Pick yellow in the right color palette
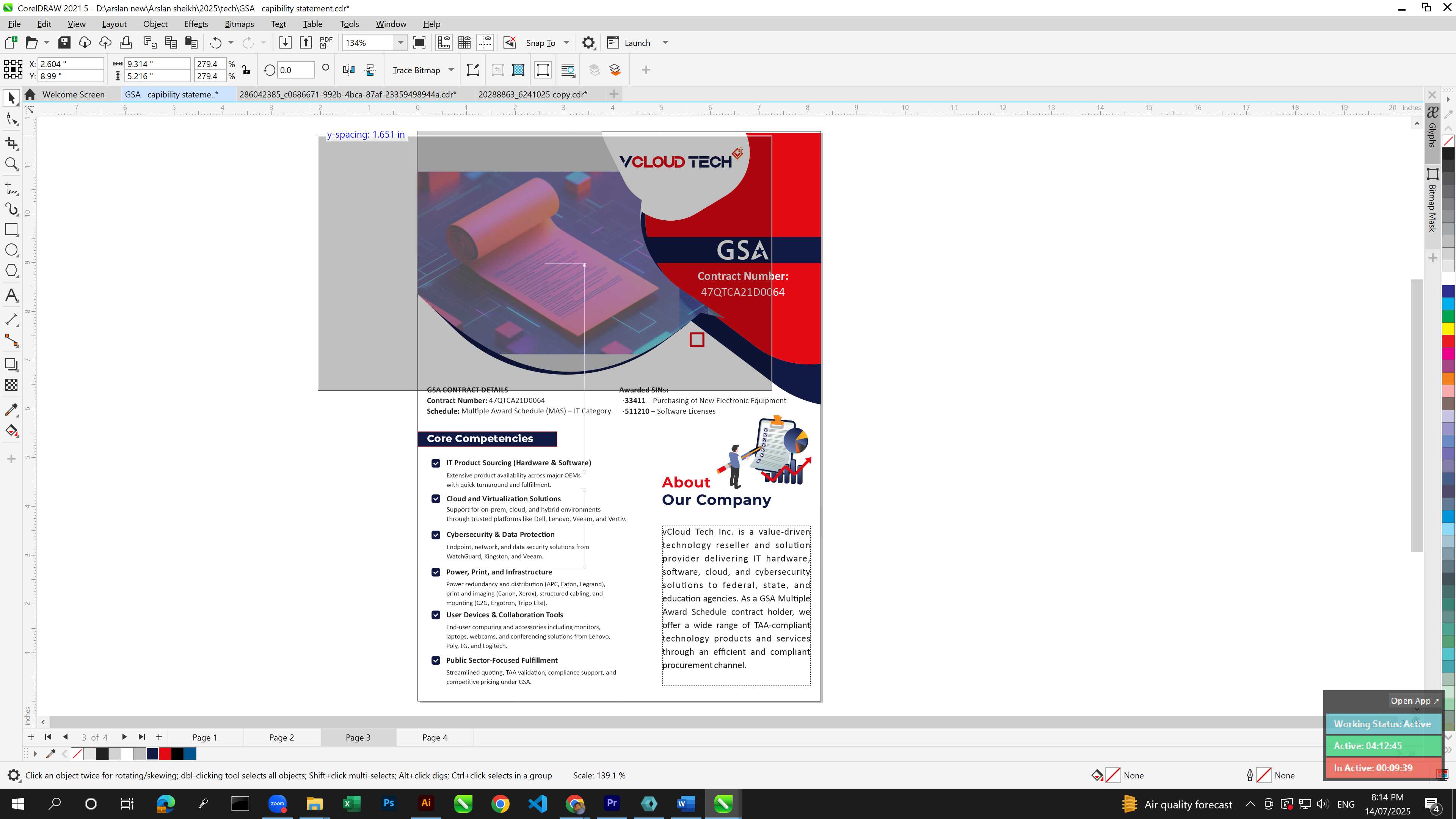Viewport: 1456px width, 819px height. (x=1448, y=328)
